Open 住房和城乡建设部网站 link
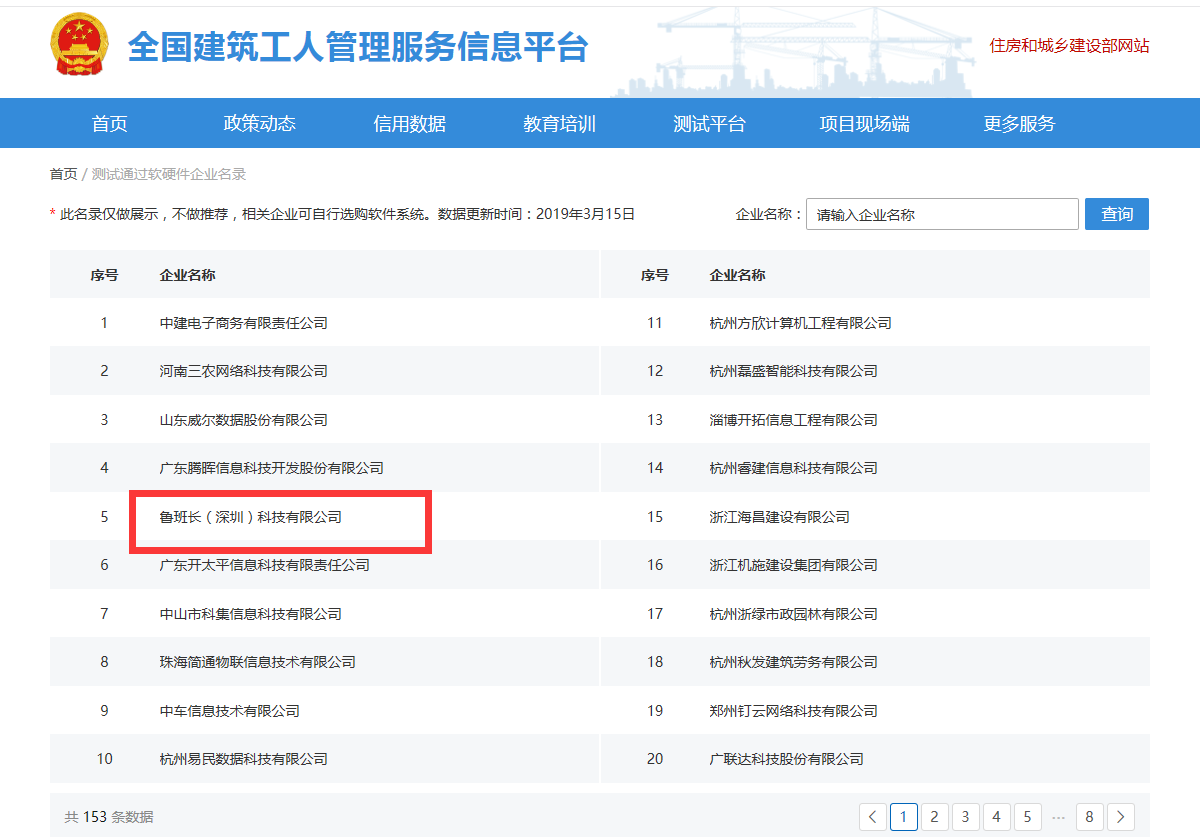This screenshot has width=1200, height=837. [1069, 46]
